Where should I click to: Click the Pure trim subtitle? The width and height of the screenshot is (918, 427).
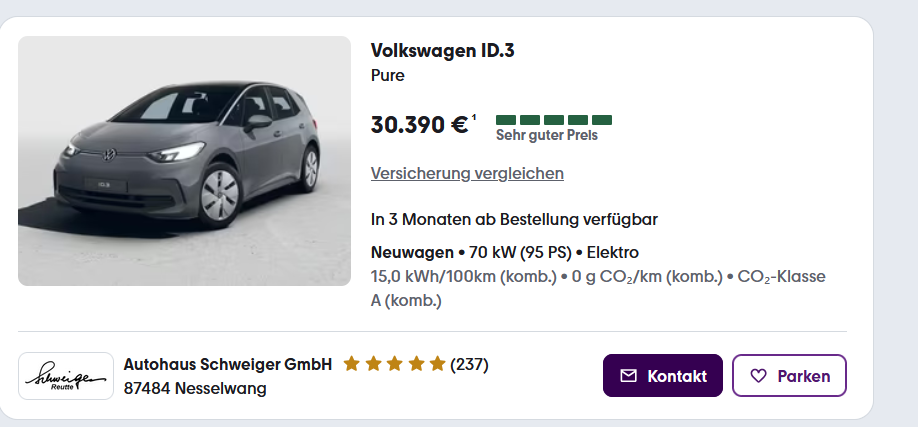click(387, 75)
